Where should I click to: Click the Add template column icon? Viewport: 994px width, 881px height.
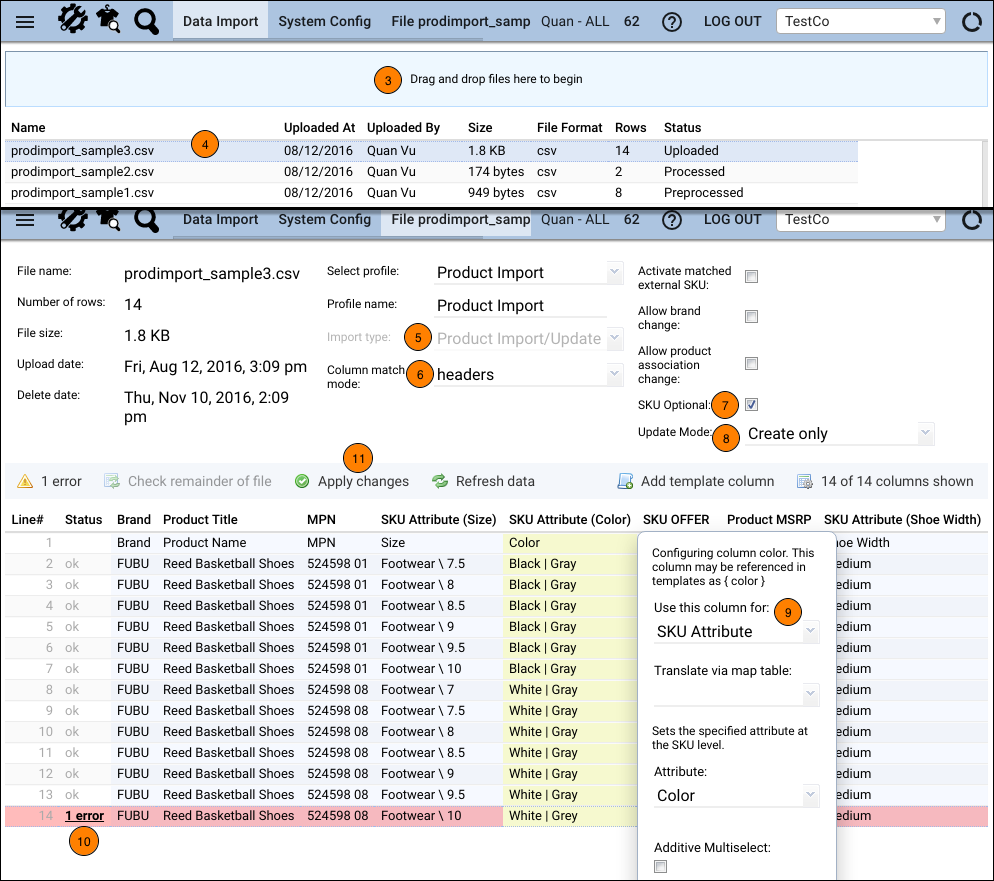tap(624, 481)
